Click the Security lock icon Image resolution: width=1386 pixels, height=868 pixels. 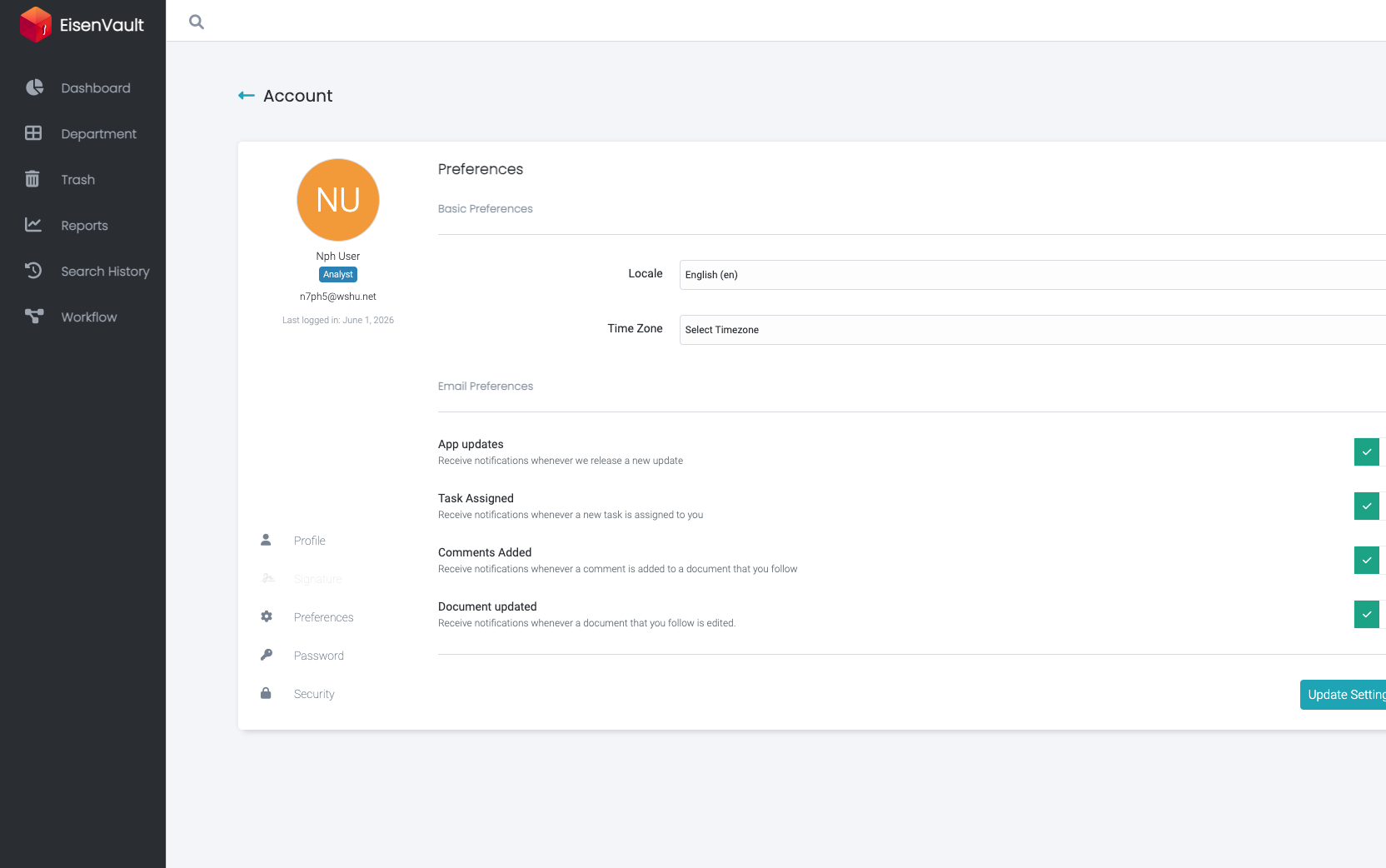pyautogui.click(x=266, y=693)
